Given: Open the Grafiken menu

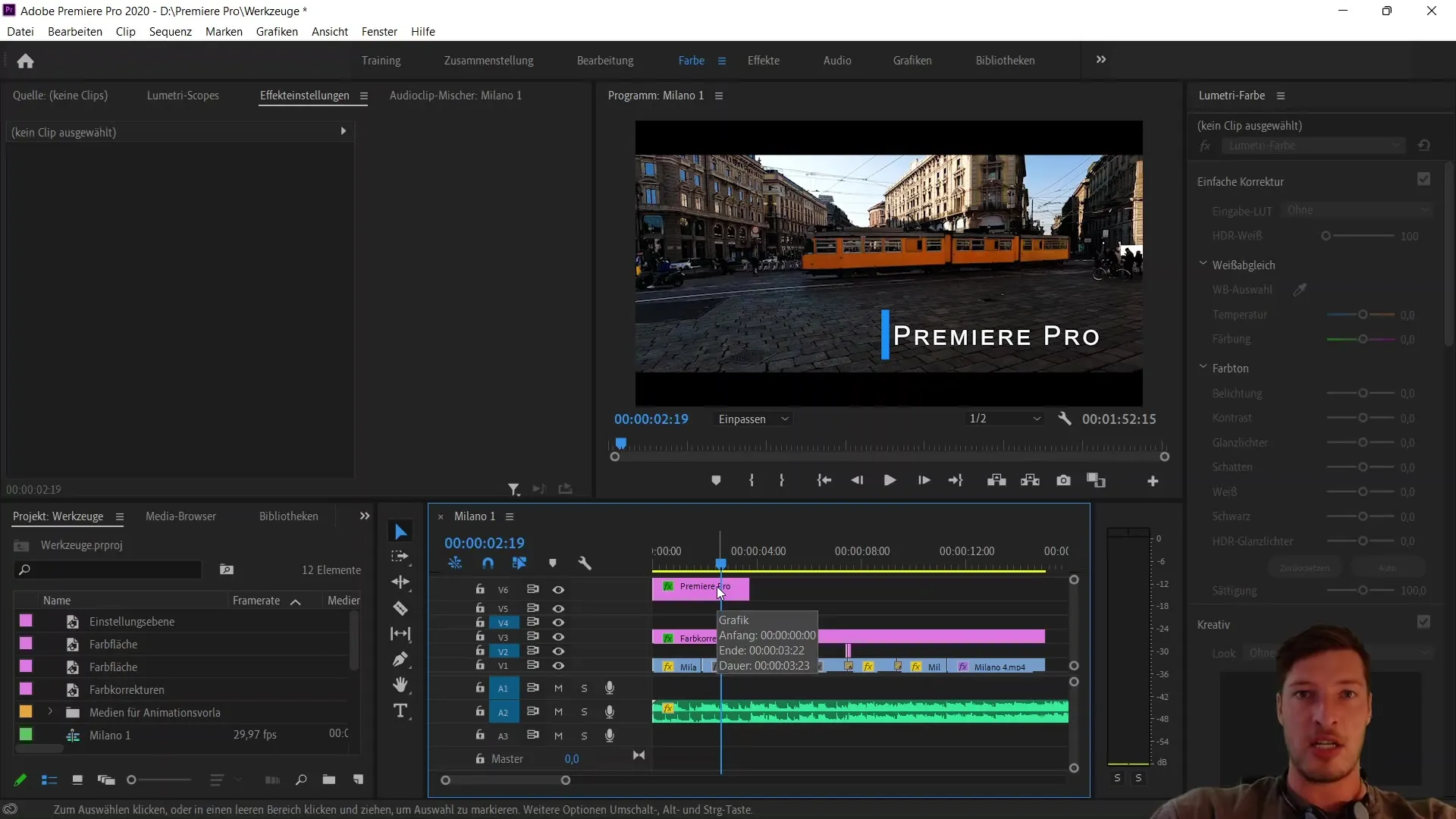Looking at the screenshot, I should [x=277, y=32].
